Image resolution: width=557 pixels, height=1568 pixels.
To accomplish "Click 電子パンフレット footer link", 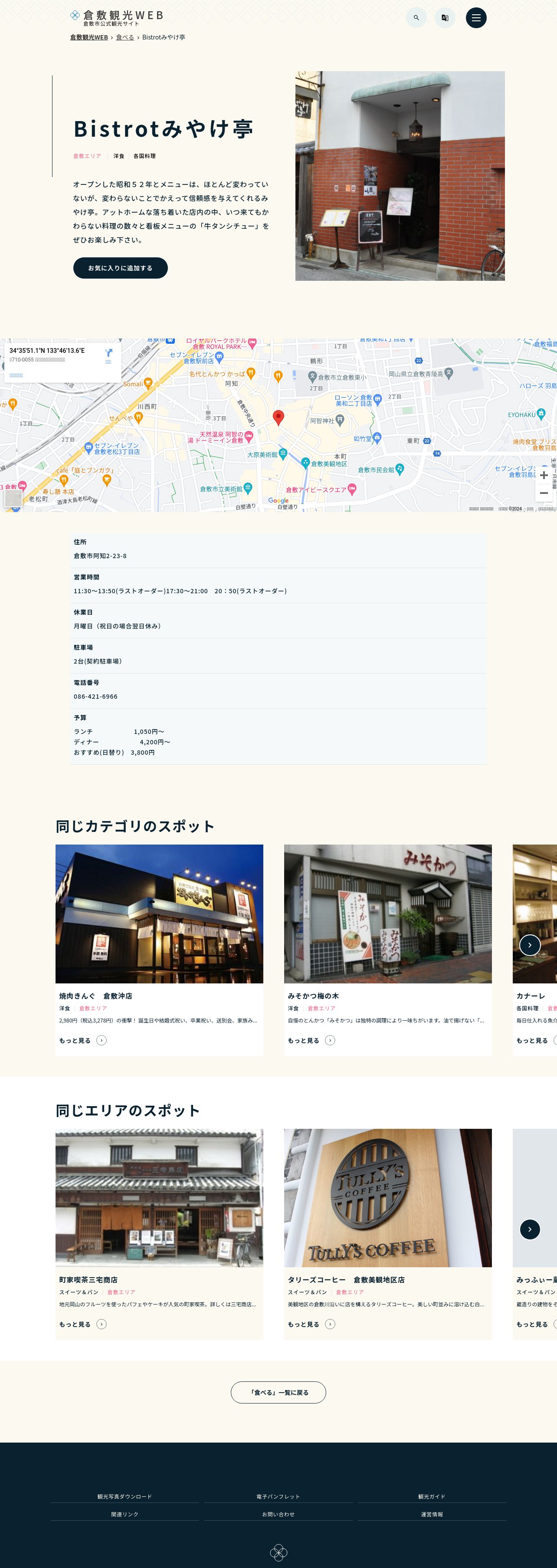I will (x=278, y=1497).
